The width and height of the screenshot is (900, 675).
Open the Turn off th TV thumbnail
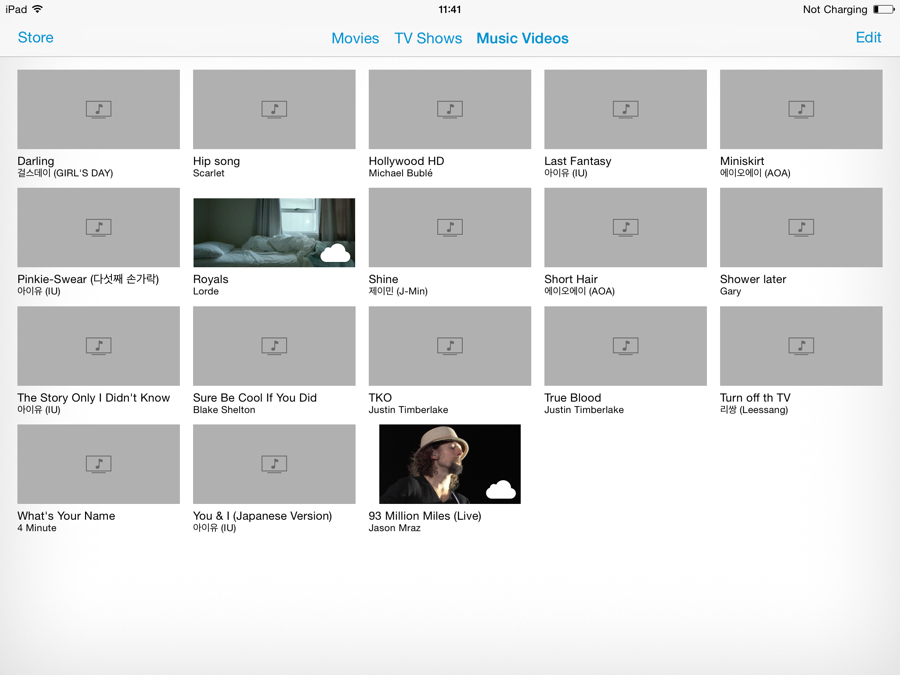tap(801, 346)
